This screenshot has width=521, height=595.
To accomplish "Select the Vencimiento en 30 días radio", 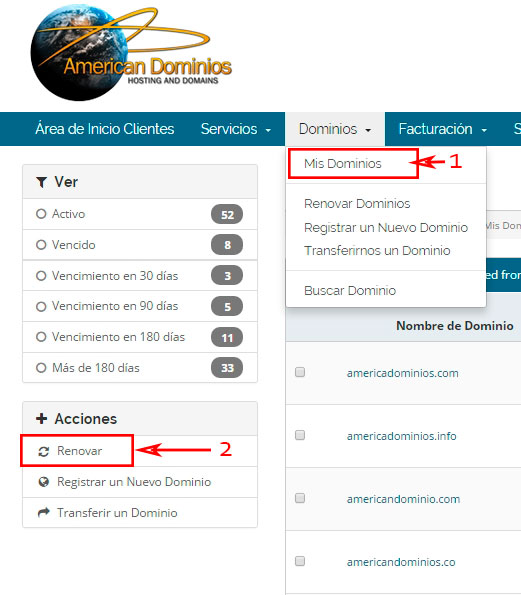I will point(41,275).
